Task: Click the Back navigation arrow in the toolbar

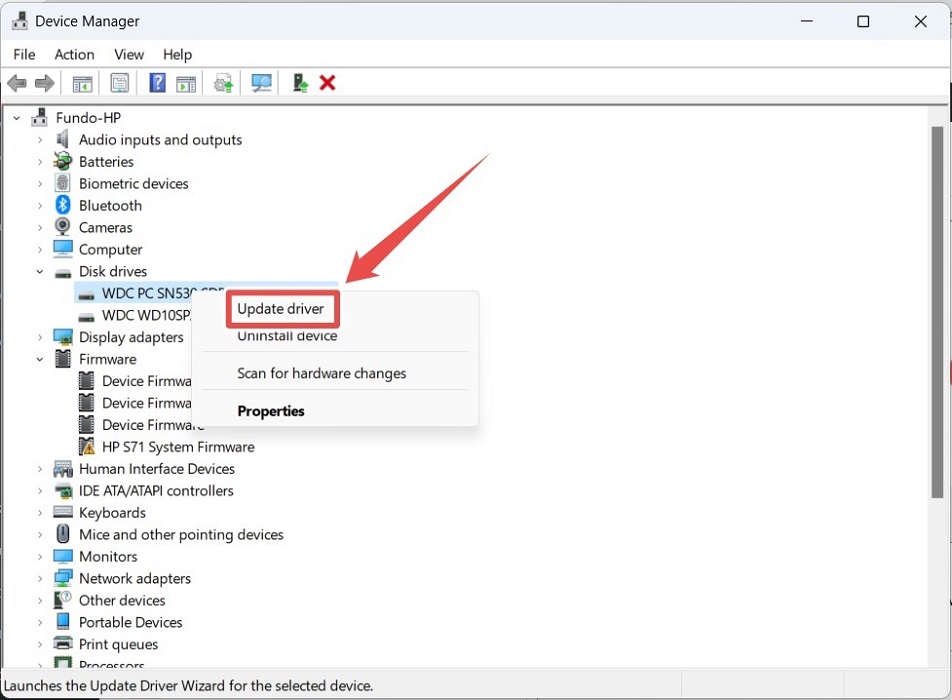Action: pyautogui.click(x=16, y=82)
